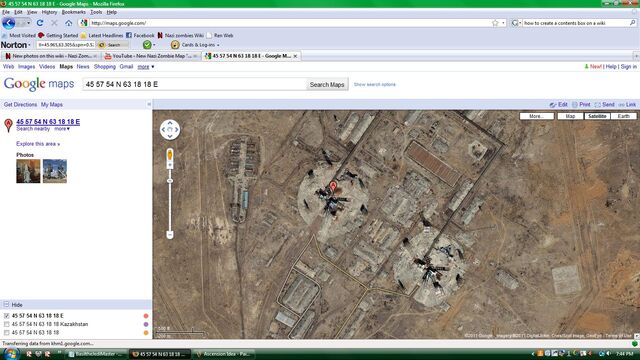Check the Kazakhstan search result box

click(7, 324)
